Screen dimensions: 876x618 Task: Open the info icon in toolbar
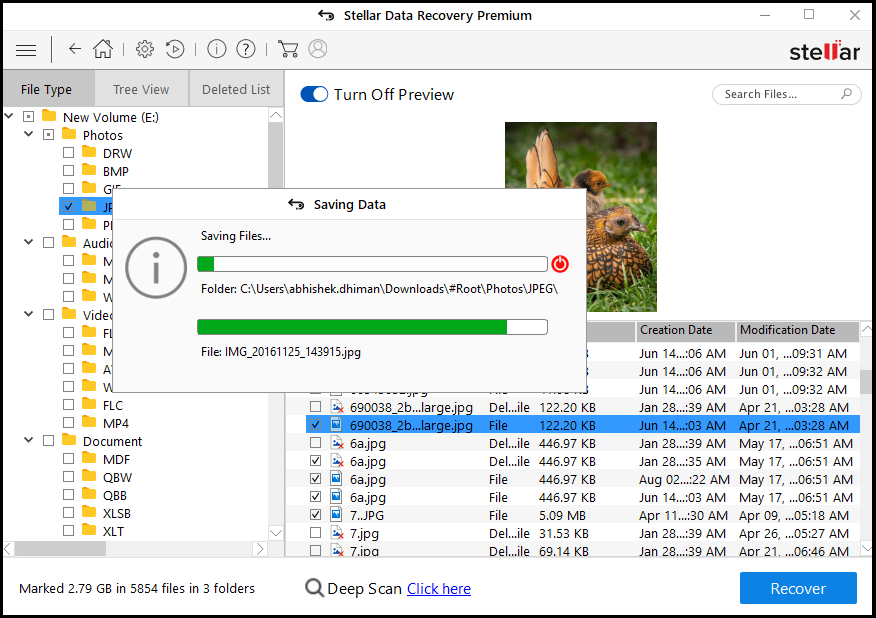(217, 49)
